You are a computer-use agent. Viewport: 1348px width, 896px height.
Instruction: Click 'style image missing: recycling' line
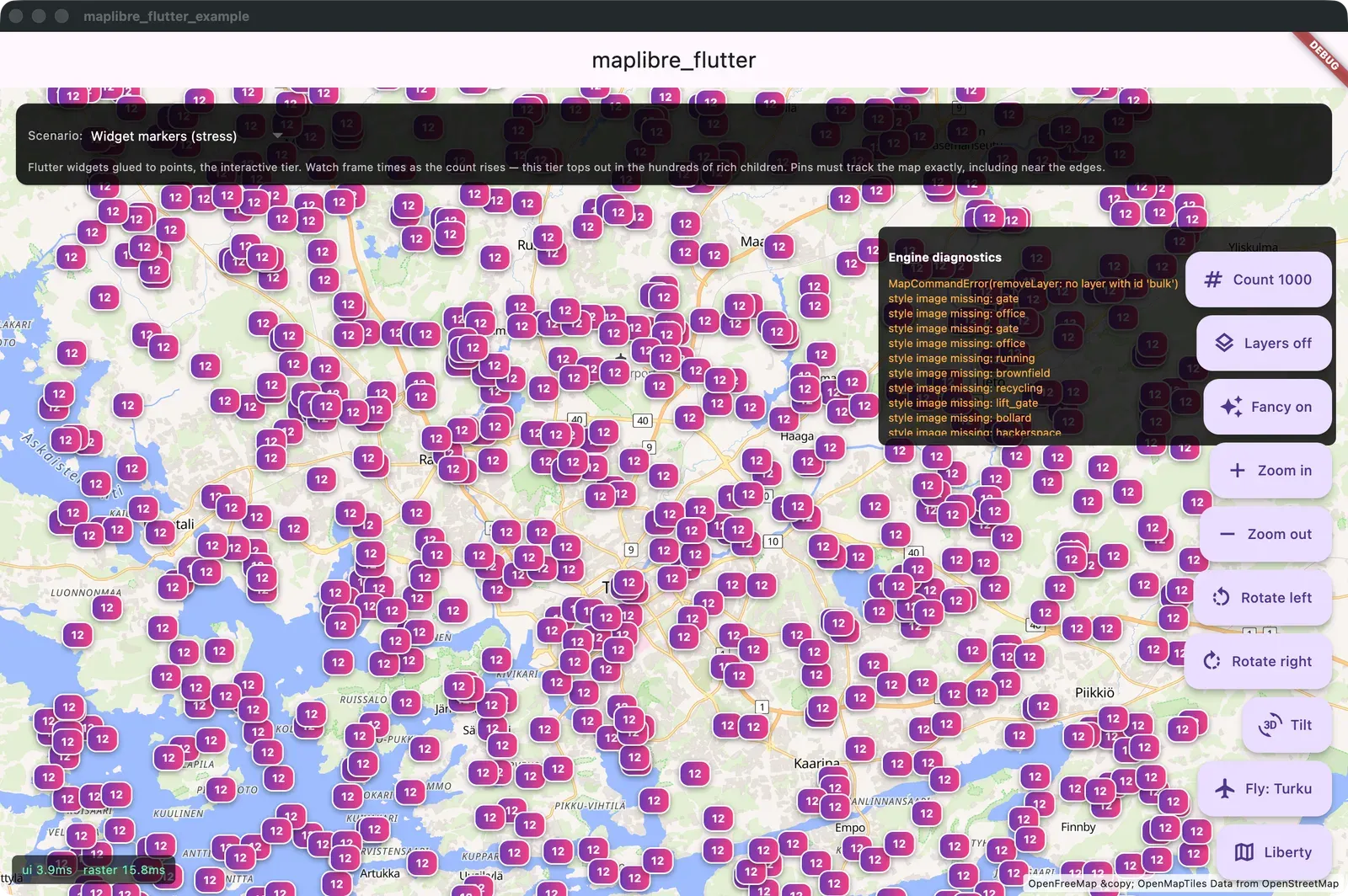coord(966,388)
